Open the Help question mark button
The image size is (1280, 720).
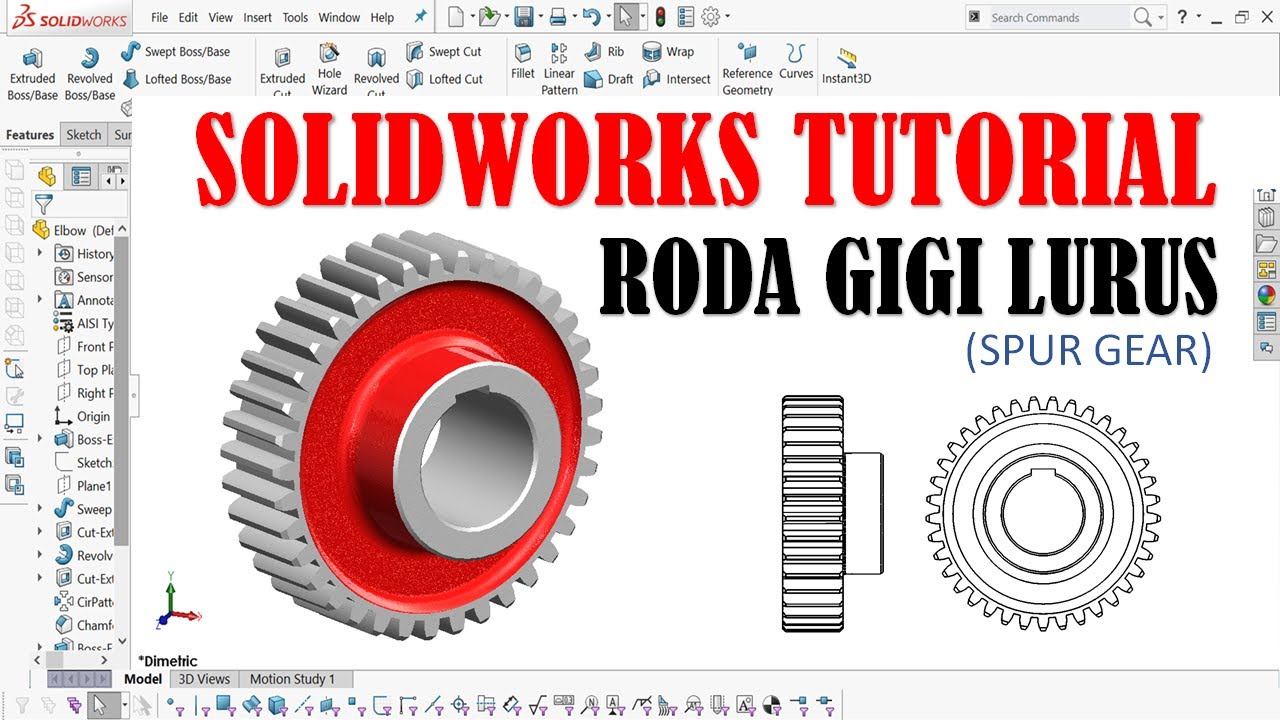tap(1183, 17)
